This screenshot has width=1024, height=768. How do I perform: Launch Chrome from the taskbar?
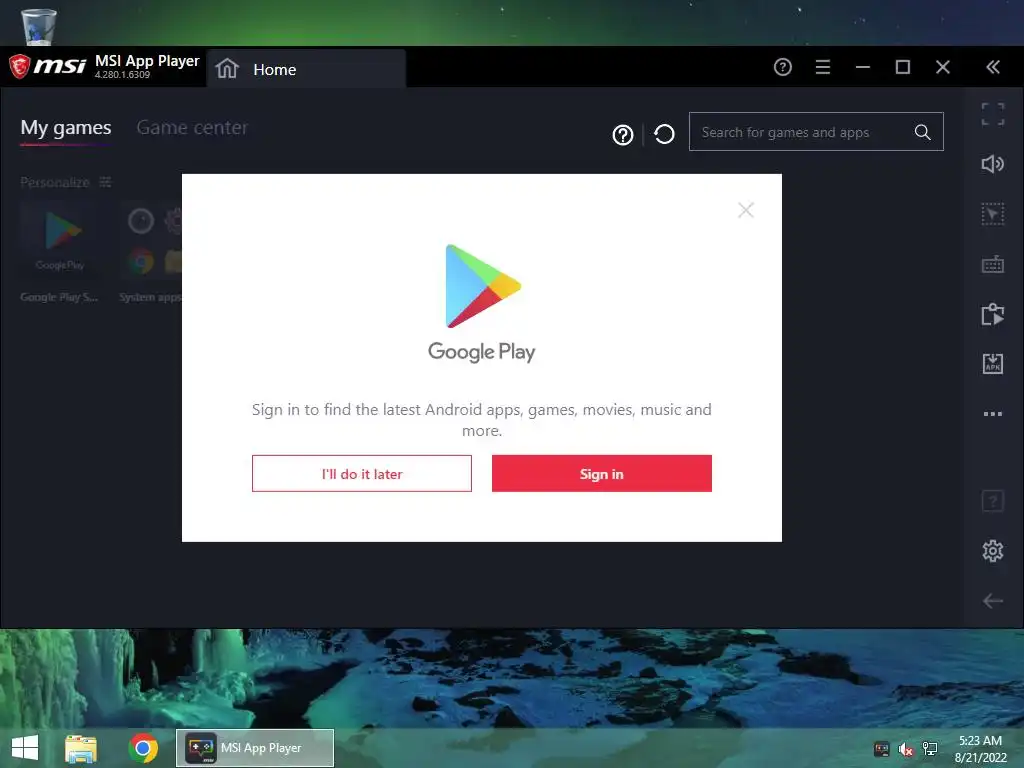click(143, 748)
